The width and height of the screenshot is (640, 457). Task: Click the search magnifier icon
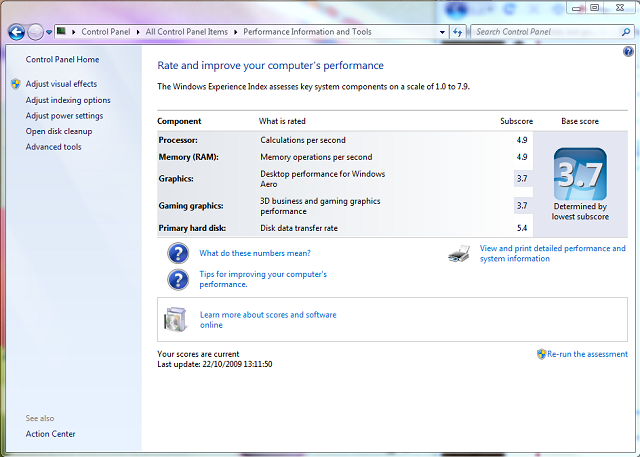pyautogui.click(x=626, y=32)
